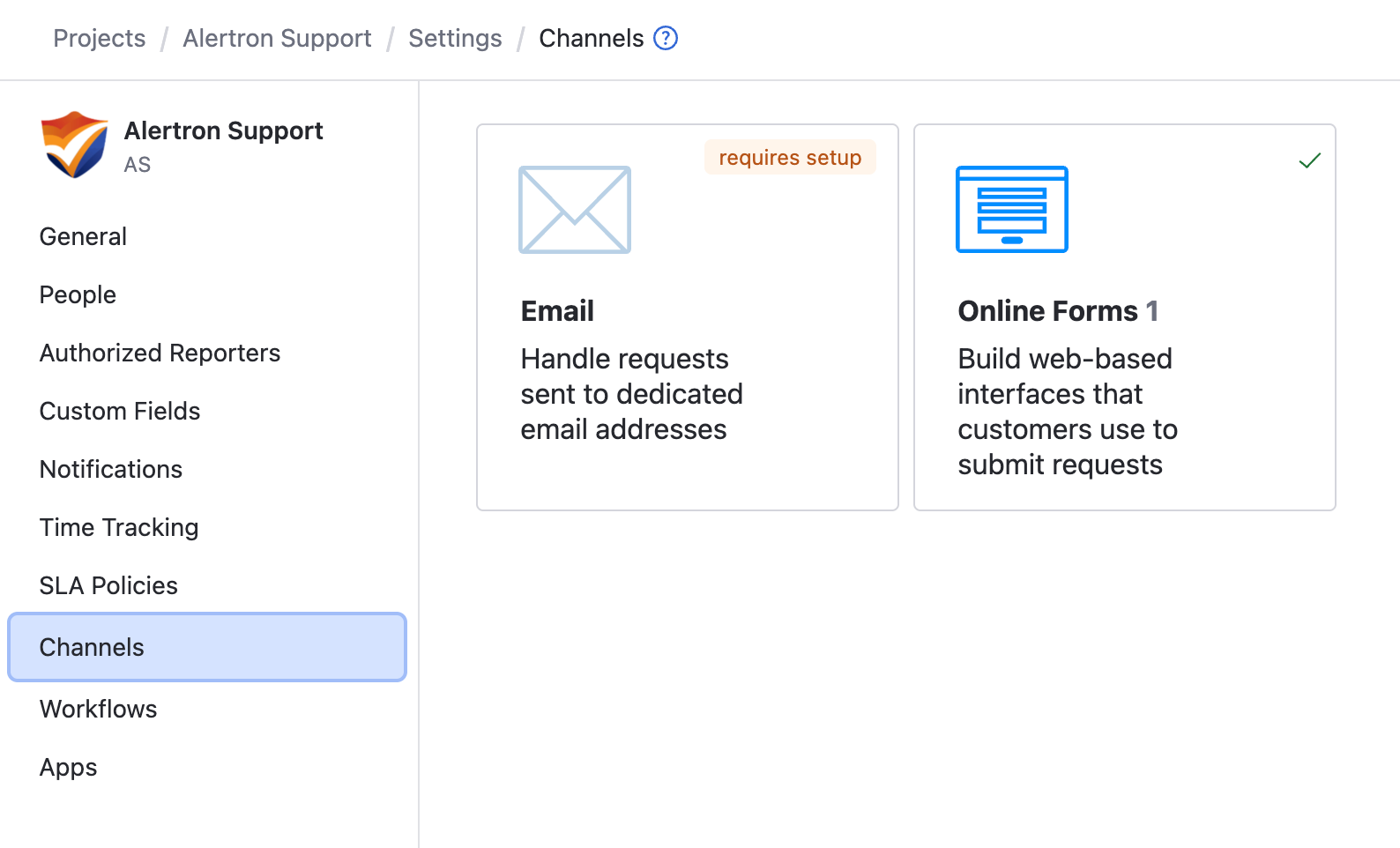1400x848 pixels.
Task: Click the Channels help question mark icon
Action: point(666,38)
